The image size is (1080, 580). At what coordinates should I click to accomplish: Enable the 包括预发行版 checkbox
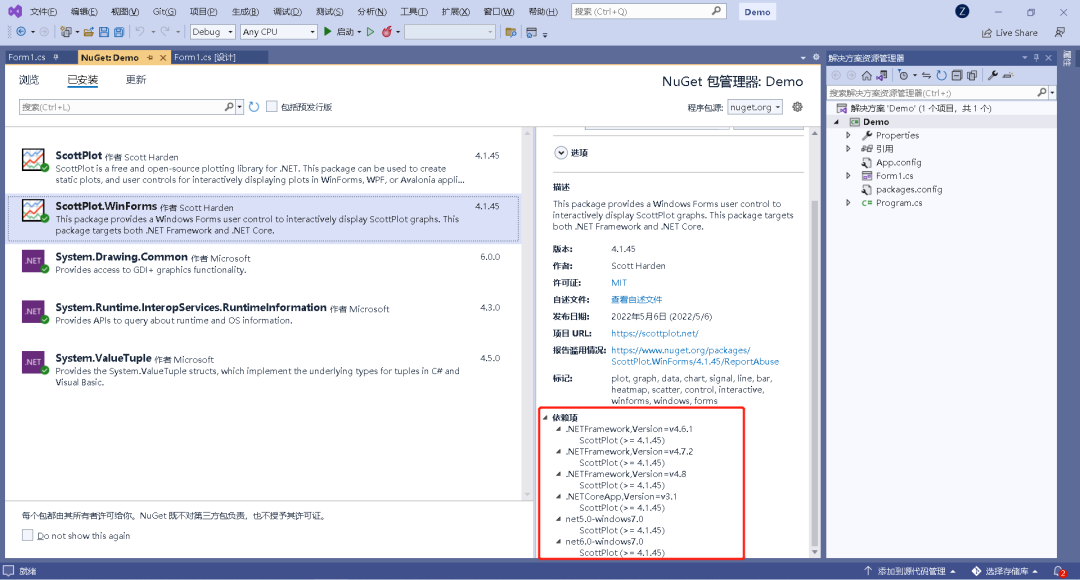pos(271,107)
